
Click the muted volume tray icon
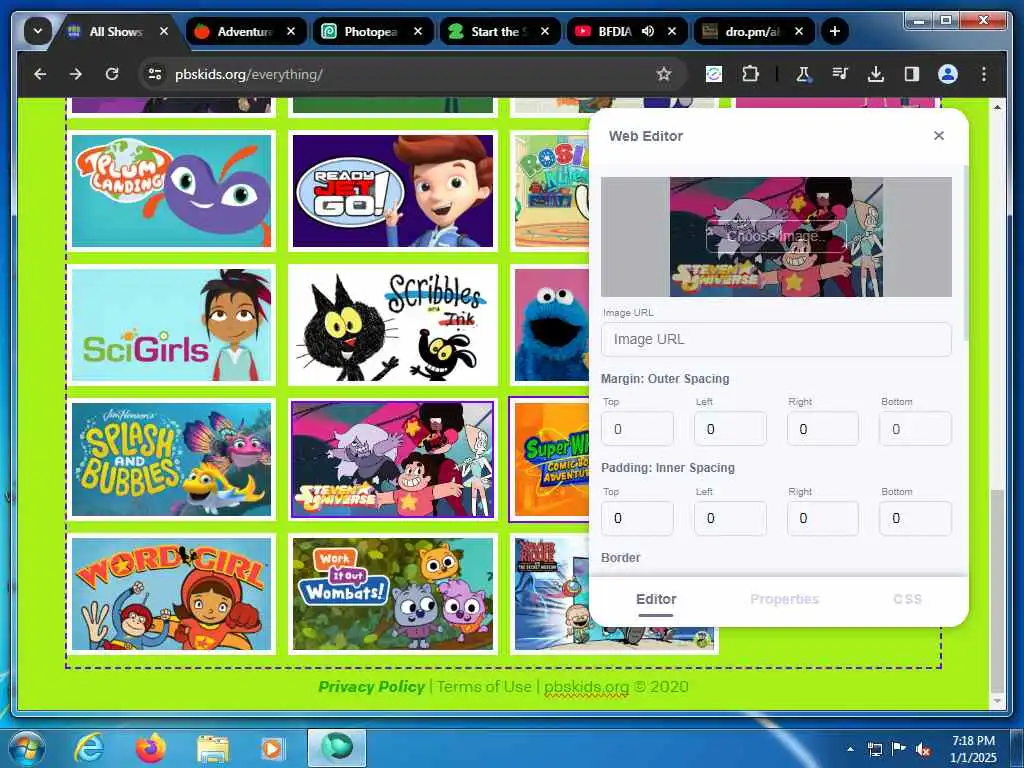[922, 749]
